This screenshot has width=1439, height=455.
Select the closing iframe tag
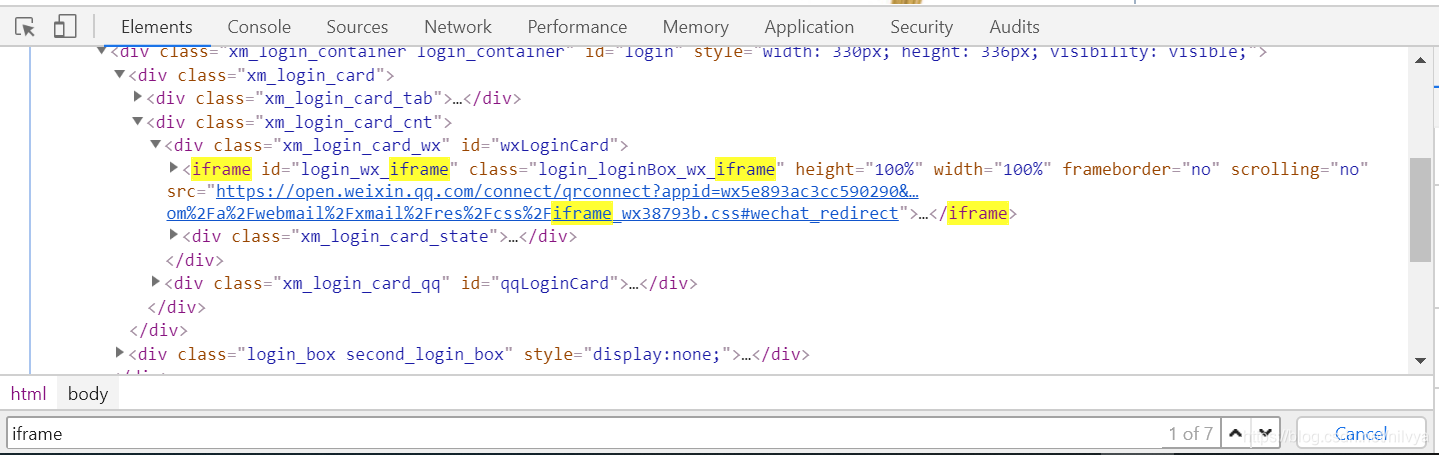tap(973, 213)
